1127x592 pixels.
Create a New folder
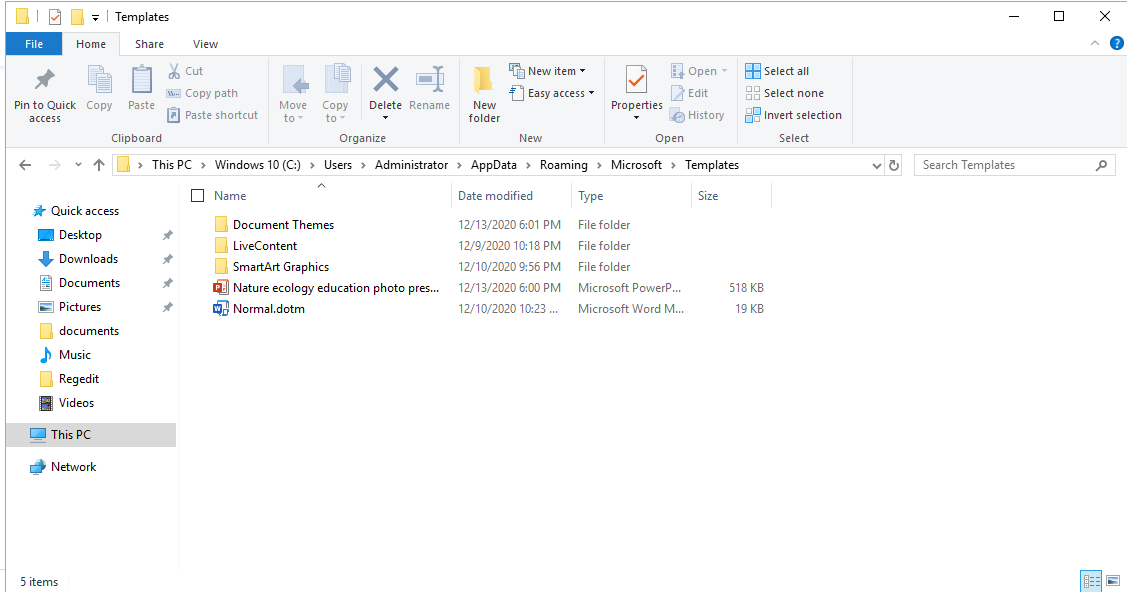(484, 93)
